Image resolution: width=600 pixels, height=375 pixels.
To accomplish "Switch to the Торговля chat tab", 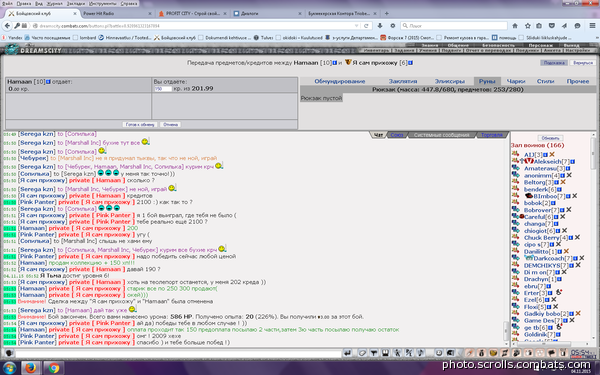I will click(x=492, y=135).
